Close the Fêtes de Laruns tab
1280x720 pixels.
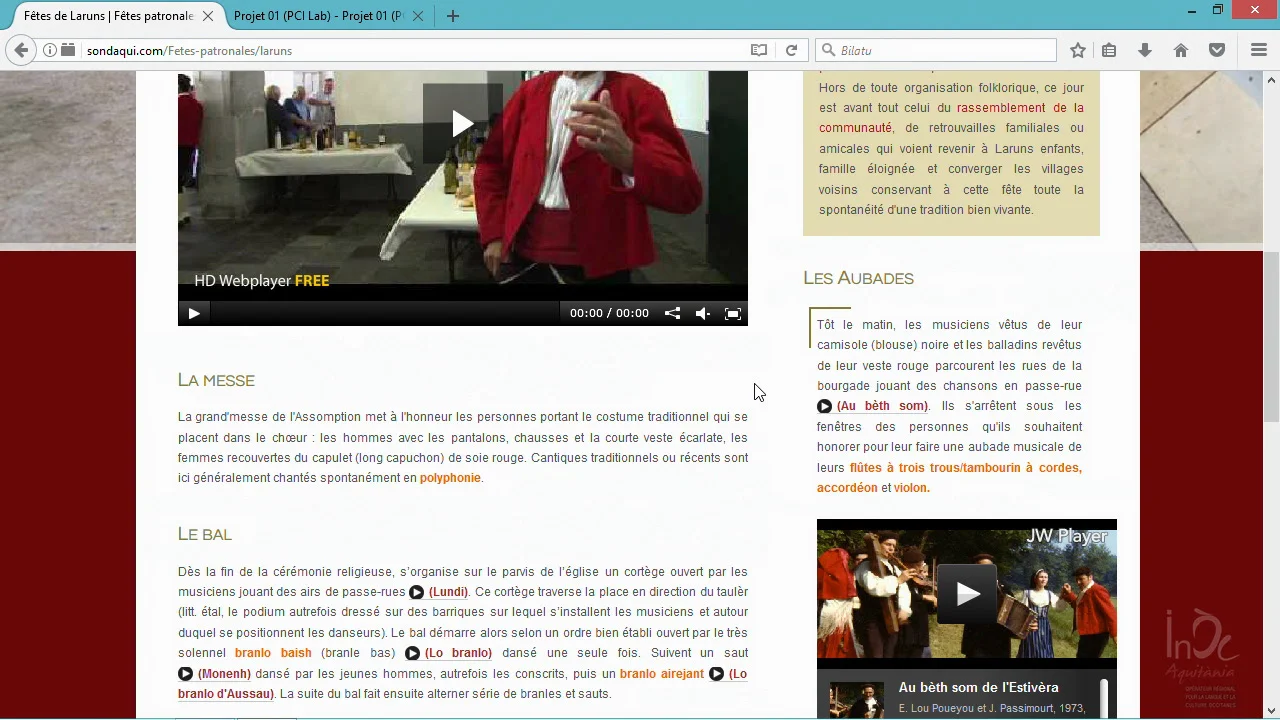tap(208, 16)
